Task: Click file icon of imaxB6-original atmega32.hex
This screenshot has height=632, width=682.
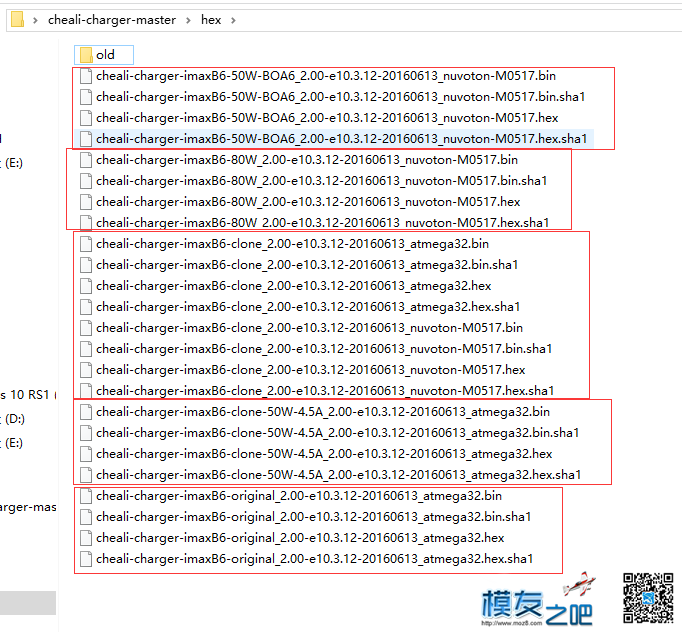Action: click(86, 538)
